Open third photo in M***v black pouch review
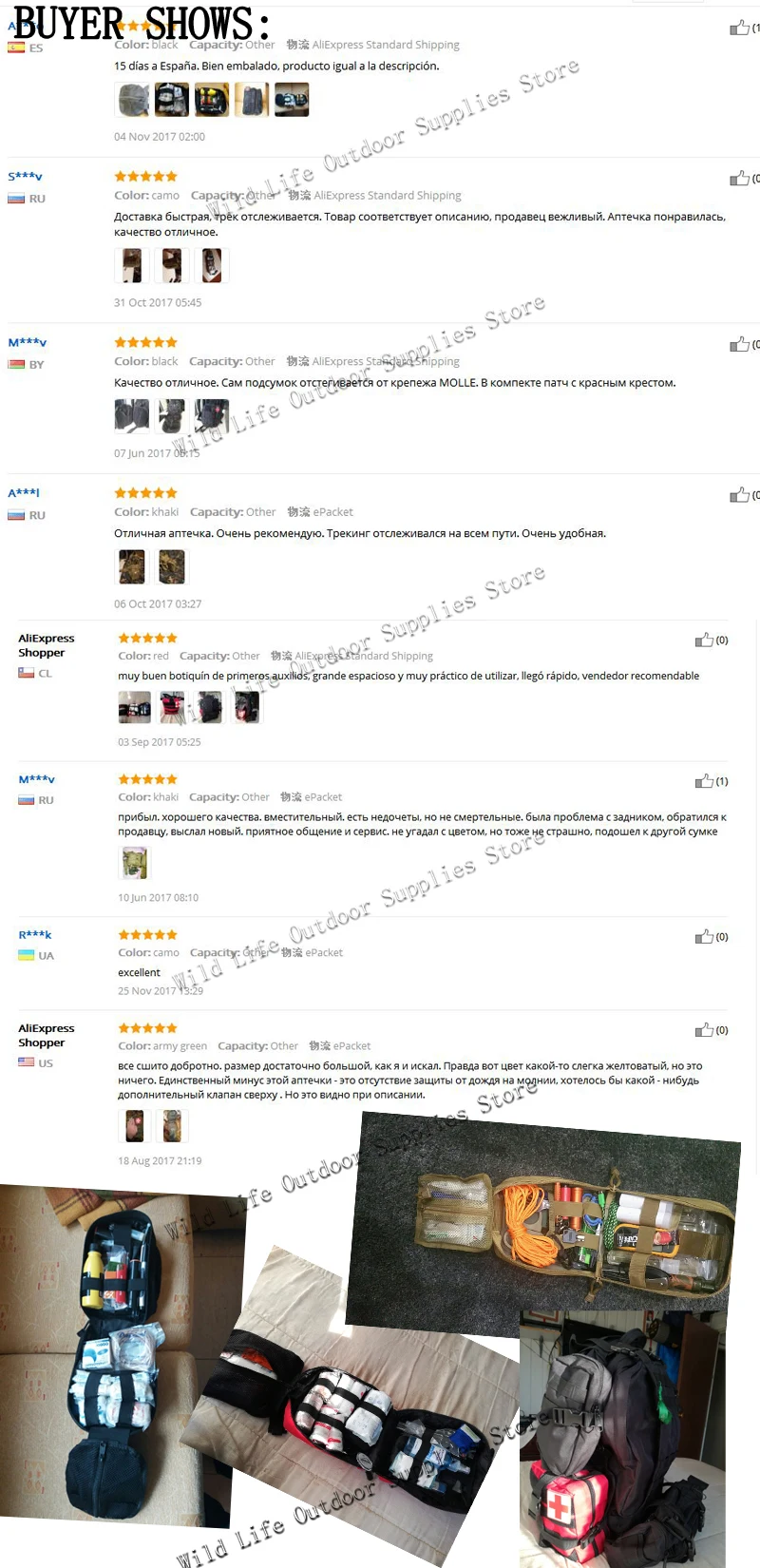The width and height of the screenshot is (760, 1568). [212, 415]
